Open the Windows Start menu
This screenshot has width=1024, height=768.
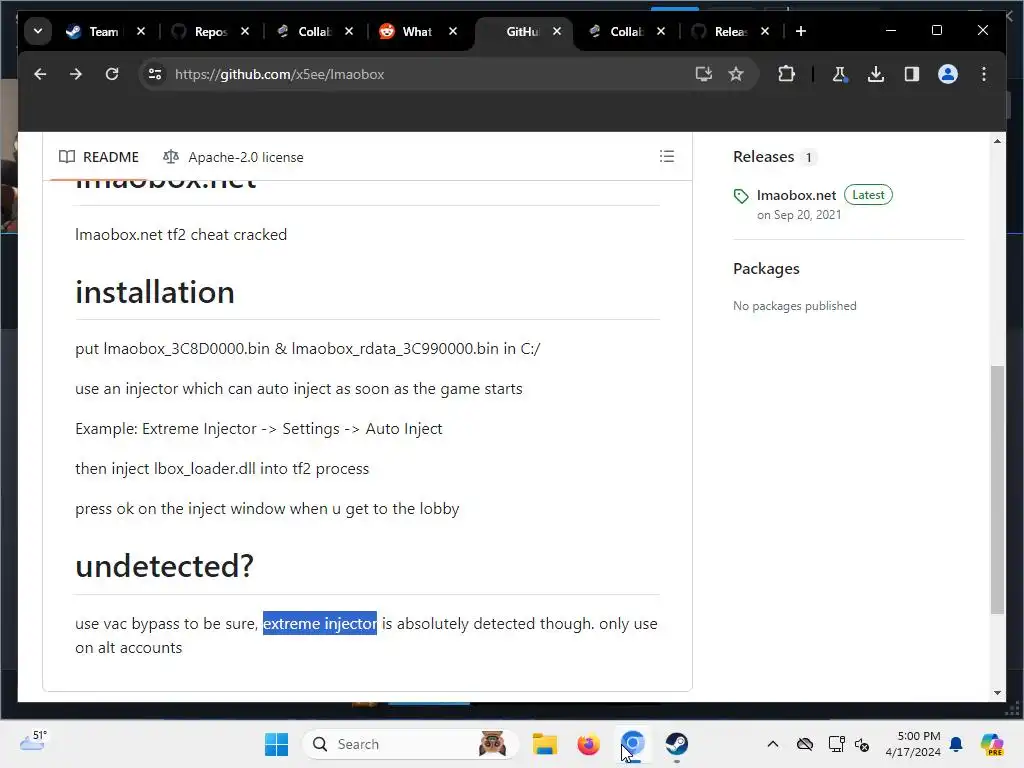tap(276, 744)
